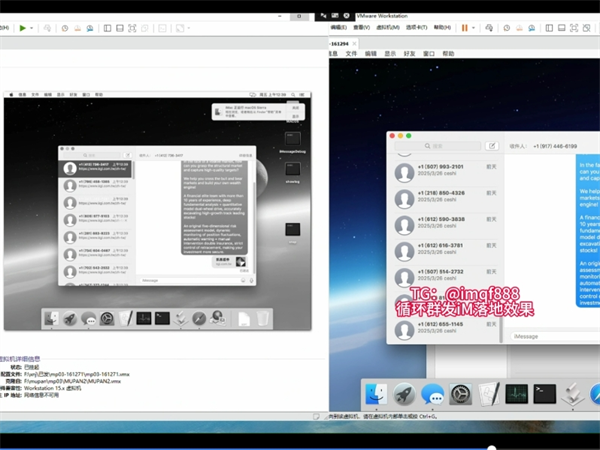Open the 好友 menu in macOS menu bar

tap(409, 53)
